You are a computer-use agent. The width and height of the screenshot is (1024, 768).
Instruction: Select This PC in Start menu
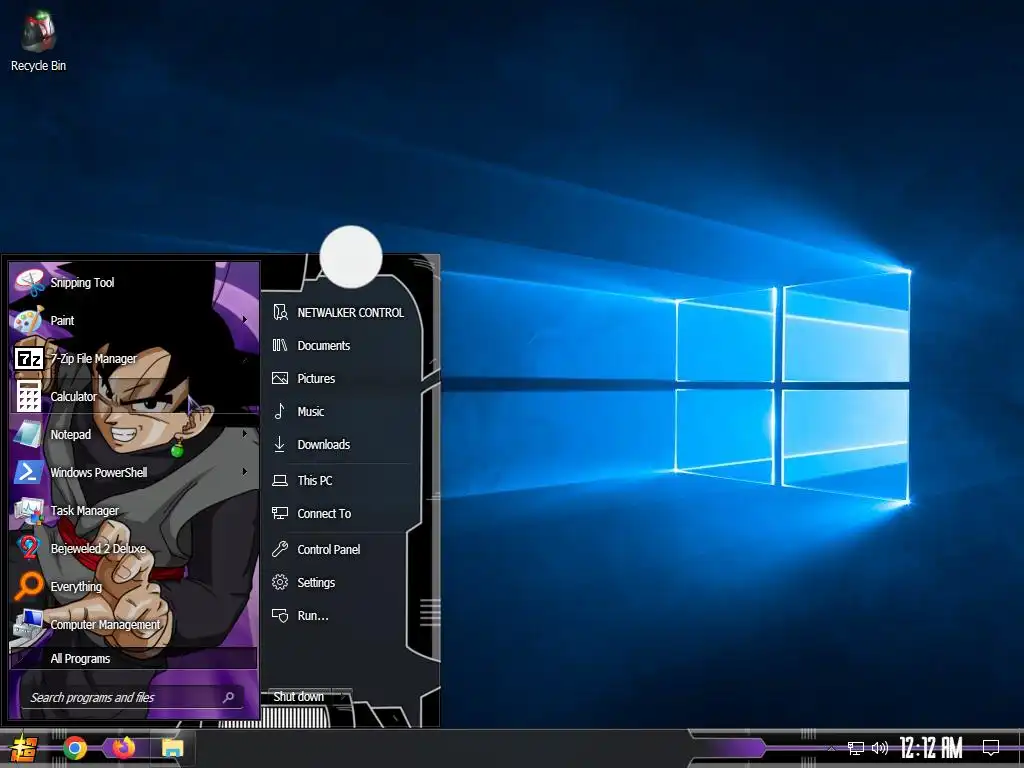(315, 481)
